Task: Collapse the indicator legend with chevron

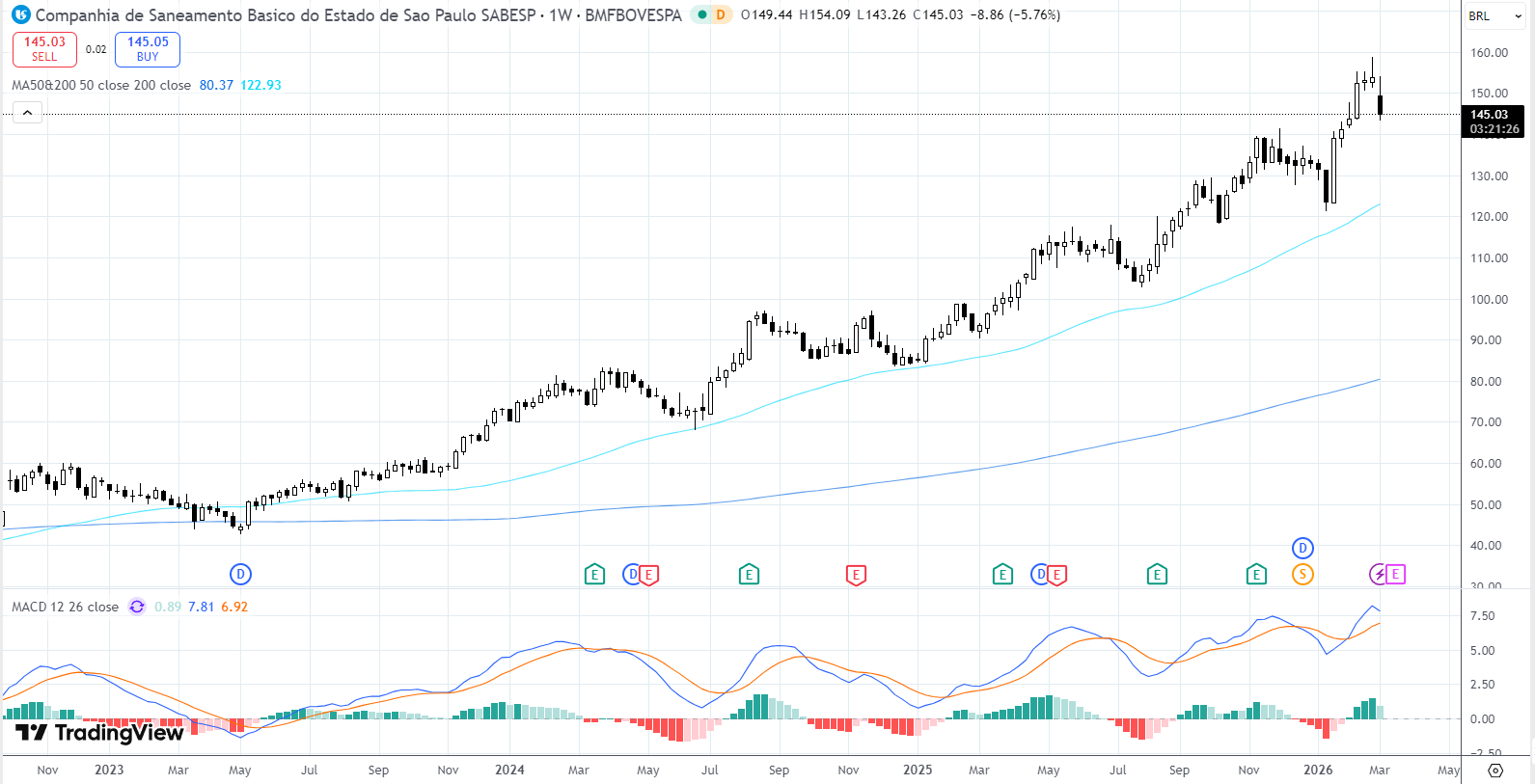Action: pyautogui.click(x=27, y=114)
